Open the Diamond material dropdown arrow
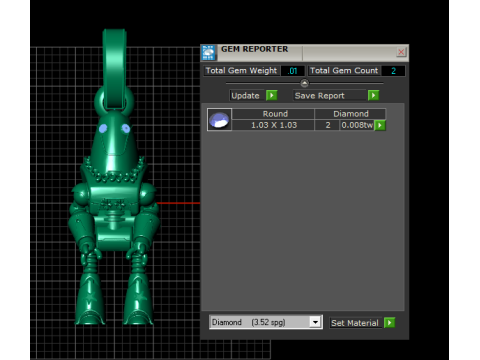This screenshot has height=360, width=480. [x=315, y=322]
